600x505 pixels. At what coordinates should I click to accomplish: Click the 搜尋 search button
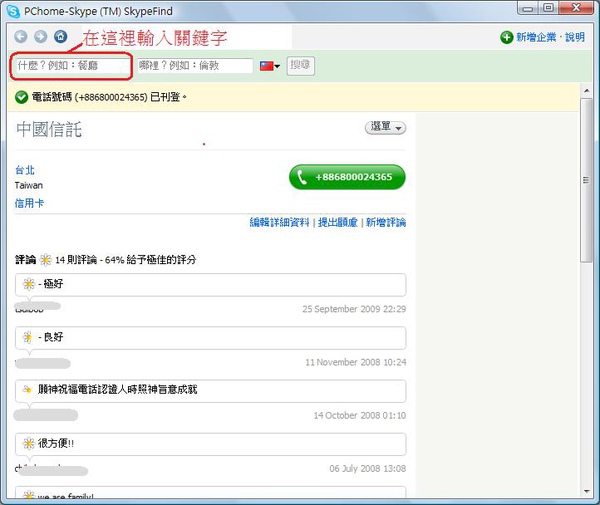click(300, 65)
